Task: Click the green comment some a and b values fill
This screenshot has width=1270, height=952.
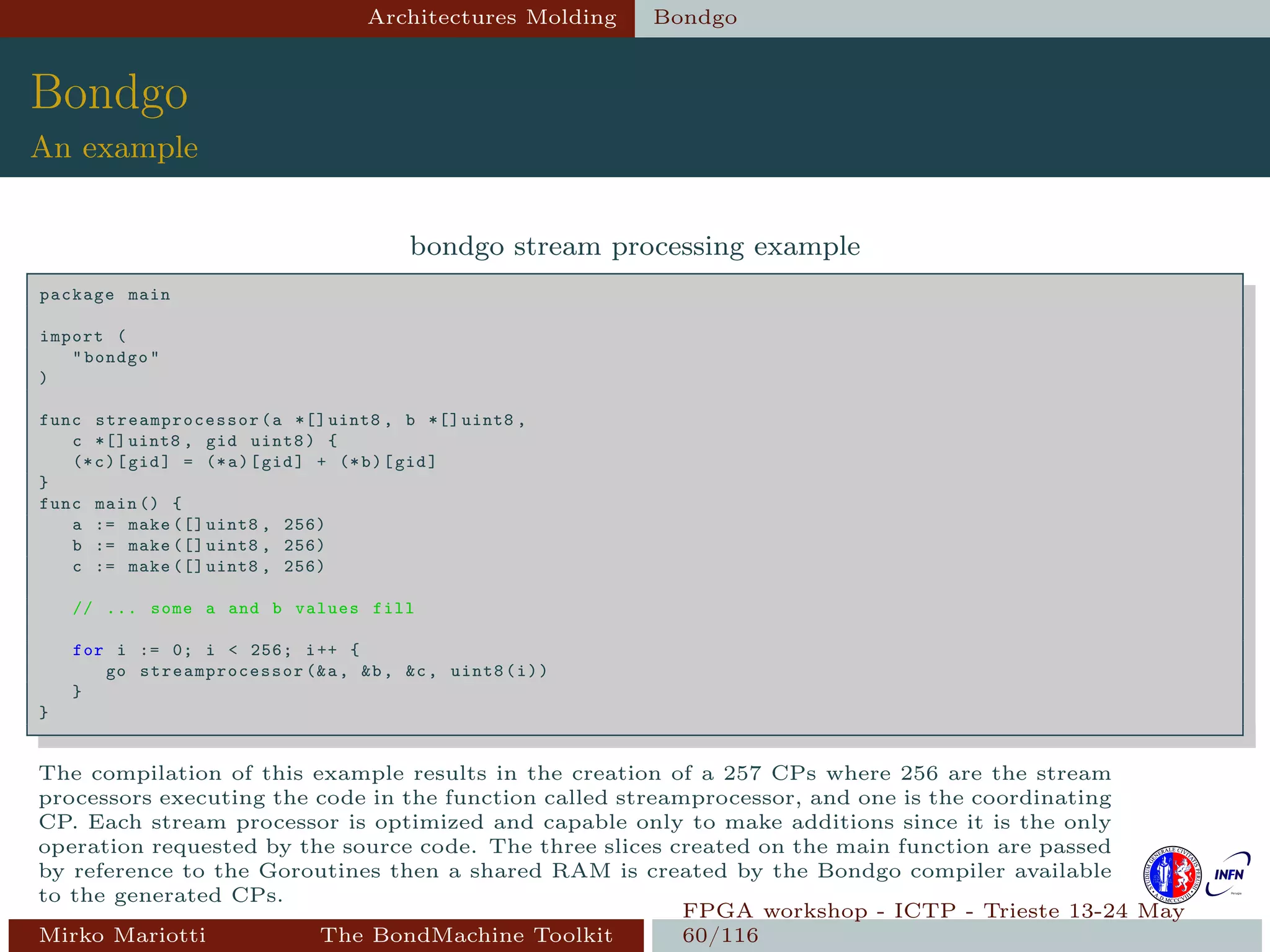Action: tap(243, 609)
